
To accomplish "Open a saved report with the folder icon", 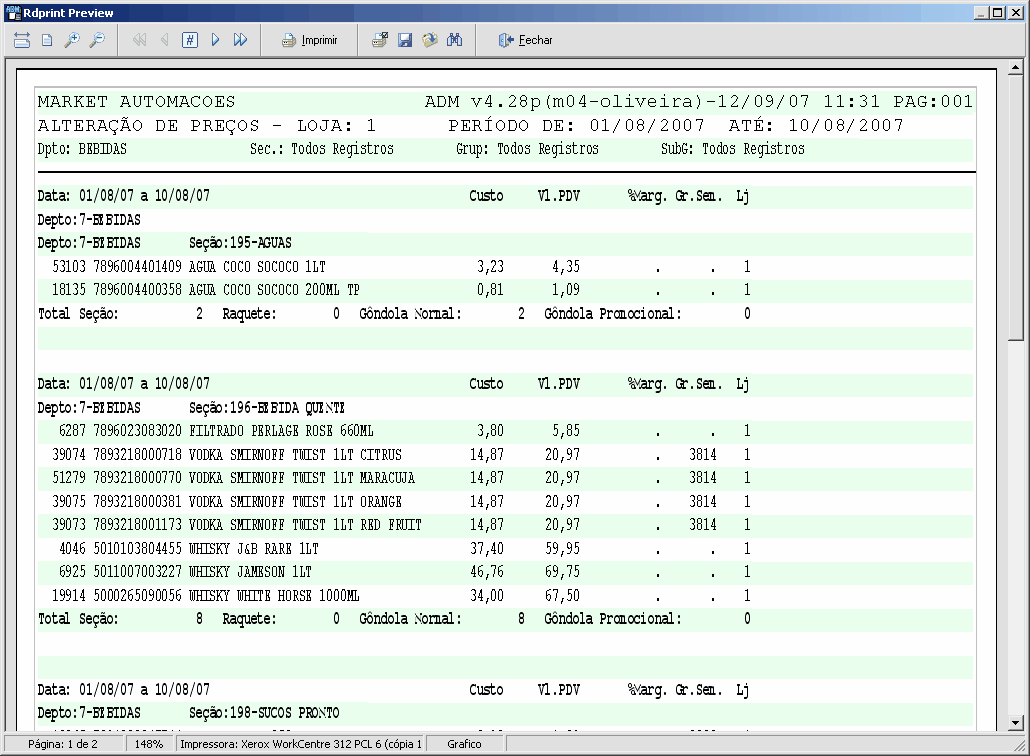I will pyautogui.click(x=430, y=40).
